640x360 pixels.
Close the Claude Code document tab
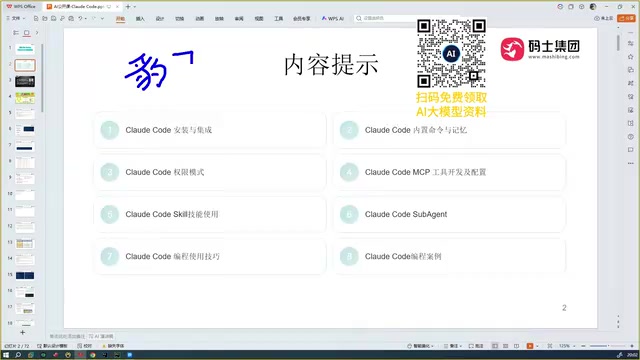coord(117,7)
